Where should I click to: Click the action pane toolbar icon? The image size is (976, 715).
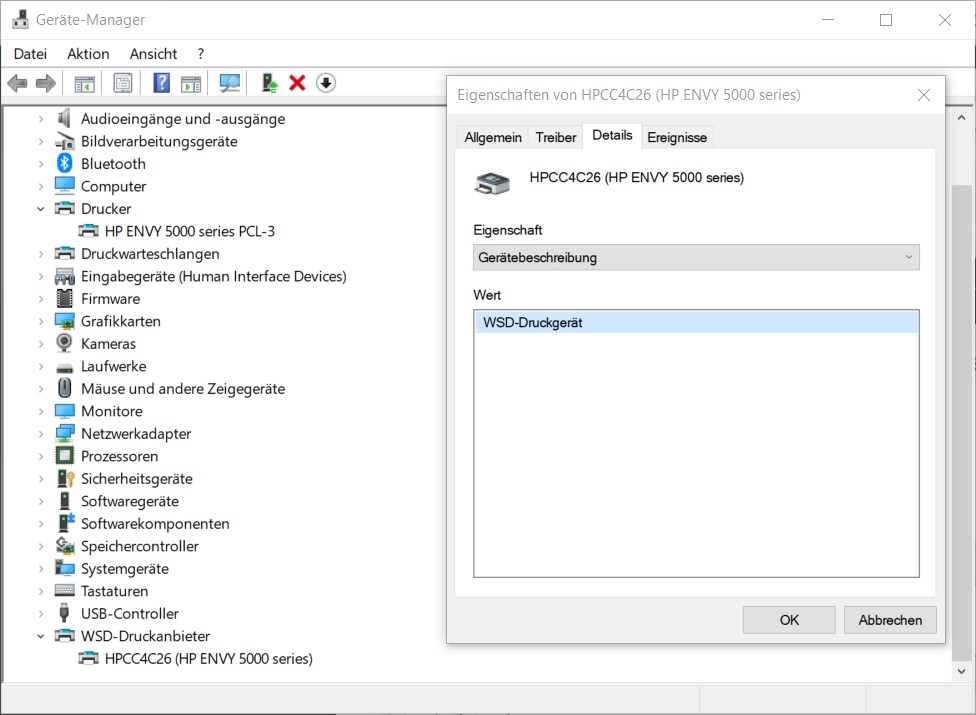coord(191,83)
